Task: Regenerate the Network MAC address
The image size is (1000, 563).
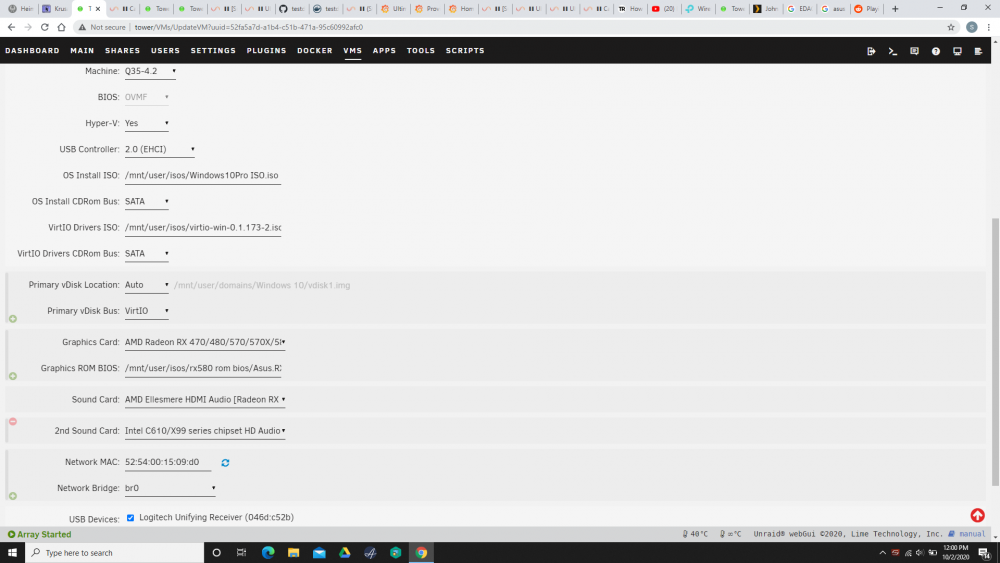Action: point(225,463)
